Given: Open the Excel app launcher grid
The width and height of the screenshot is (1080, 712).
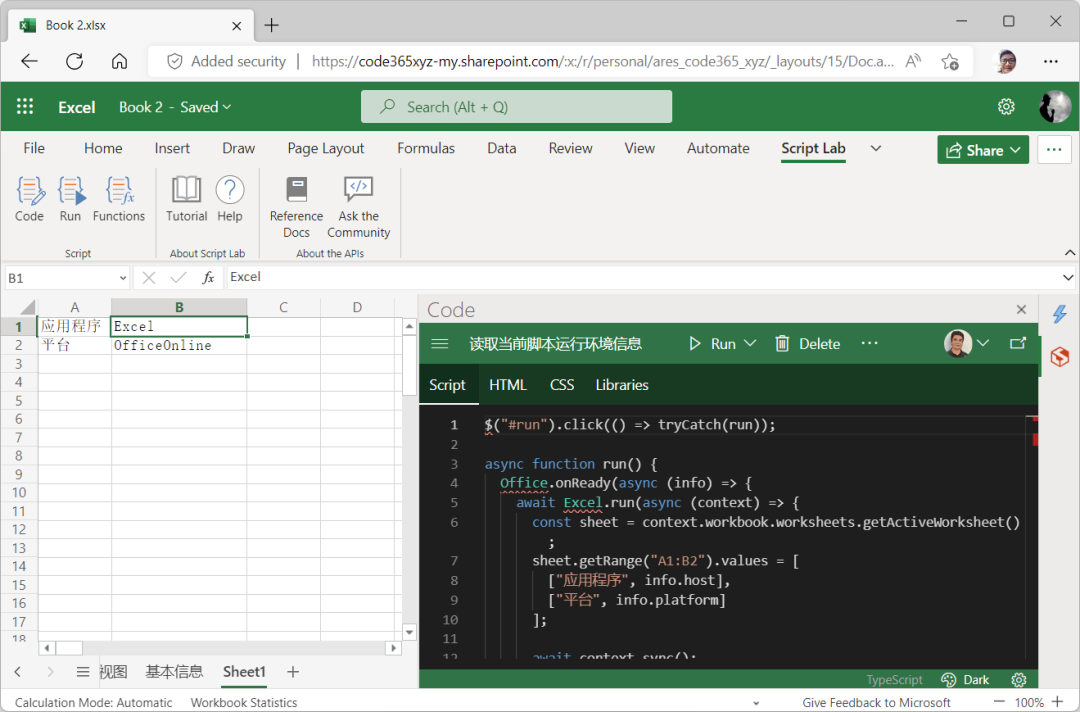Looking at the screenshot, I should click(25, 107).
